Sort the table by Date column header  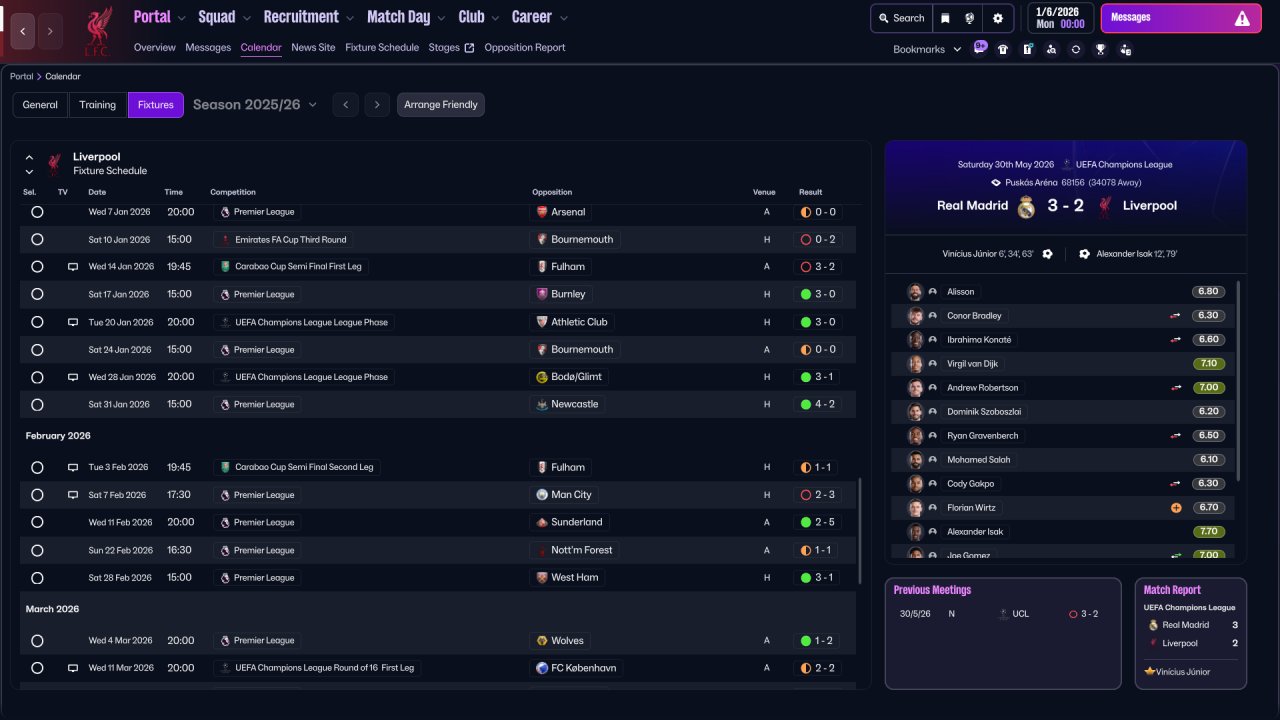click(97, 192)
